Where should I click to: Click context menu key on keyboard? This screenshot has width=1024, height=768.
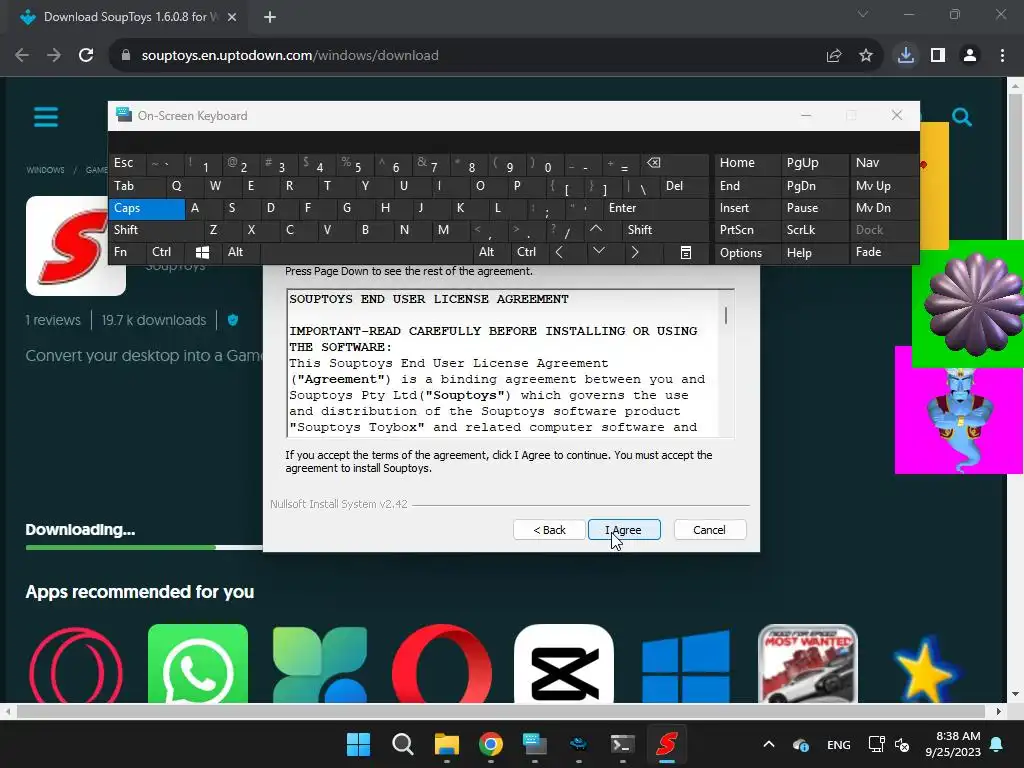(x=686, y=252)
